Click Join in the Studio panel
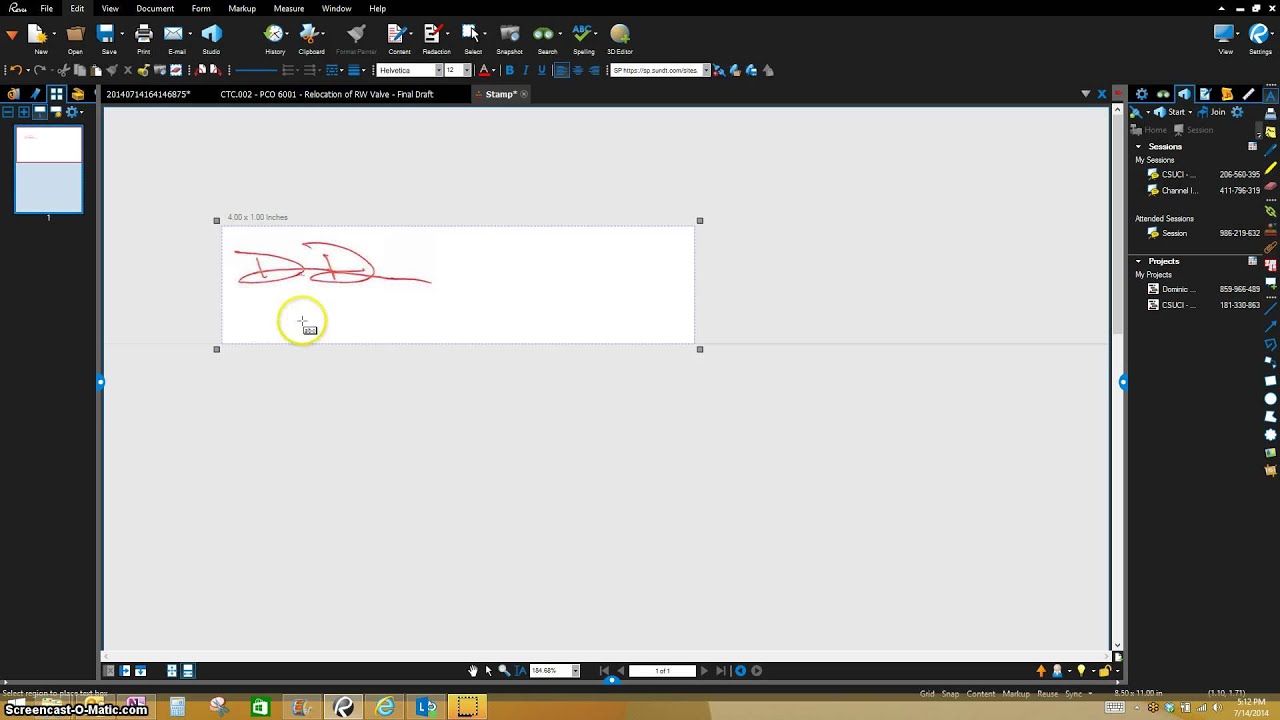Screen dimensions: 1280x720 (x=1216, y=112)
